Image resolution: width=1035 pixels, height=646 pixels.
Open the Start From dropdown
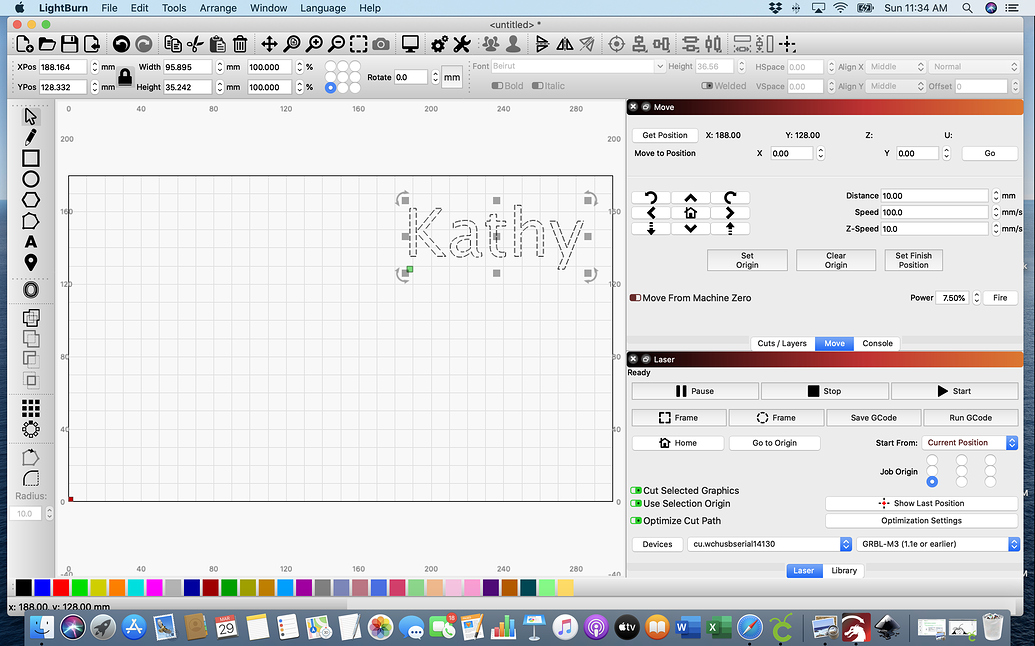[x=969, y=443]
